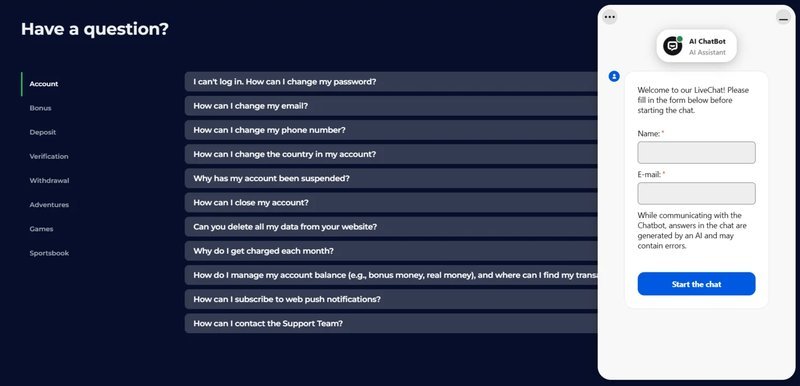Expand 'Why do I get charged each month?'
Viewport: 800px width, 386px height.
(x=391, y=251)
